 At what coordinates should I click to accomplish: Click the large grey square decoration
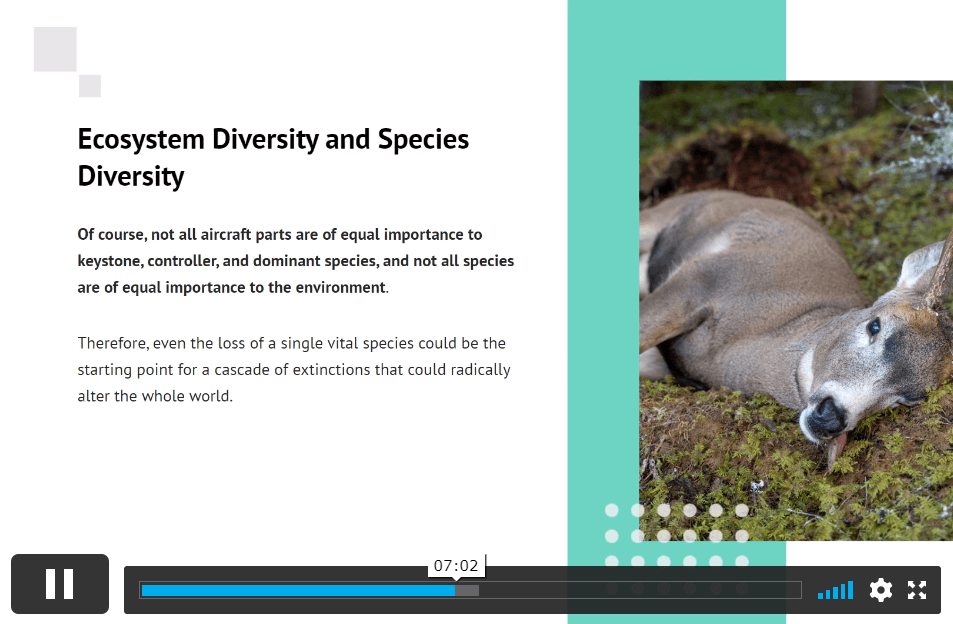(55, 49)
